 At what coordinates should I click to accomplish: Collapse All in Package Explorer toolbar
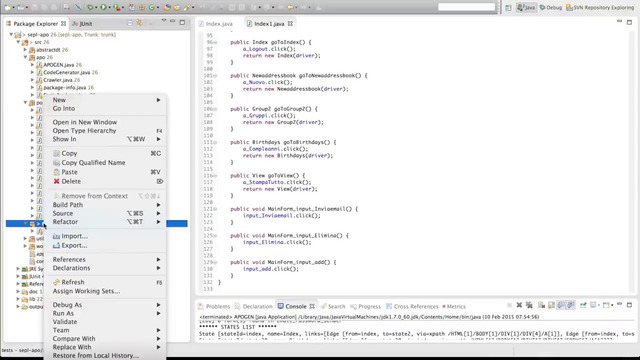tap(129, 23)
